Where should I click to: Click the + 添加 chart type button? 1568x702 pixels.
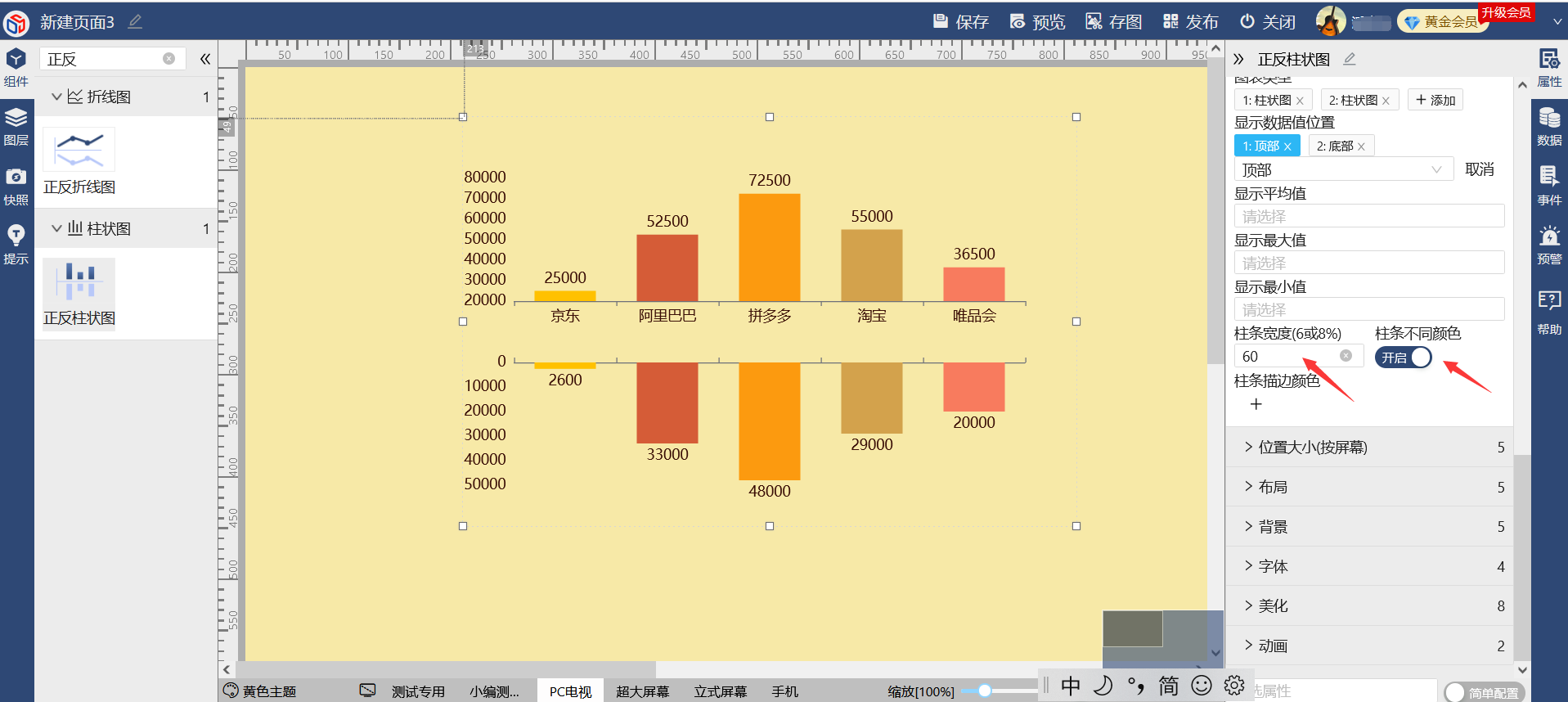(1435, 100)
